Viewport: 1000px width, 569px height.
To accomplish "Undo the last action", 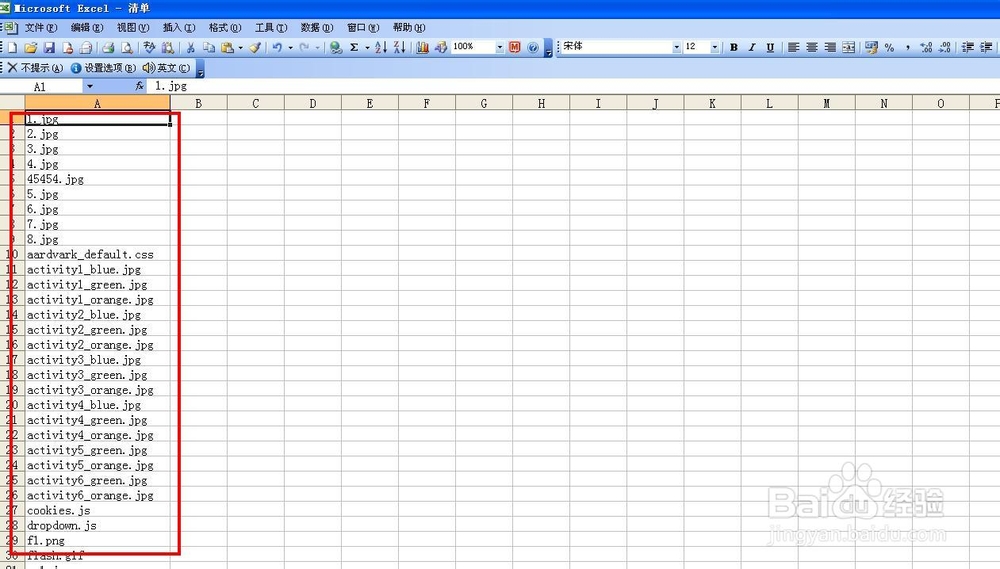I will [x=277, y=47].
